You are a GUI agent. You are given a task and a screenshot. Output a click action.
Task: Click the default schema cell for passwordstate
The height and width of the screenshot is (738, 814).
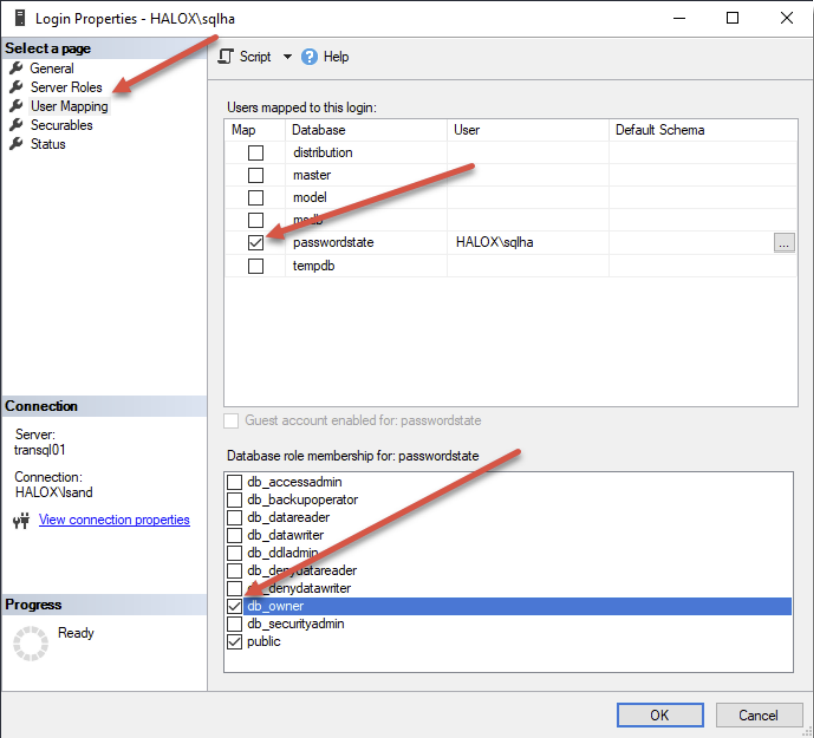691,242
